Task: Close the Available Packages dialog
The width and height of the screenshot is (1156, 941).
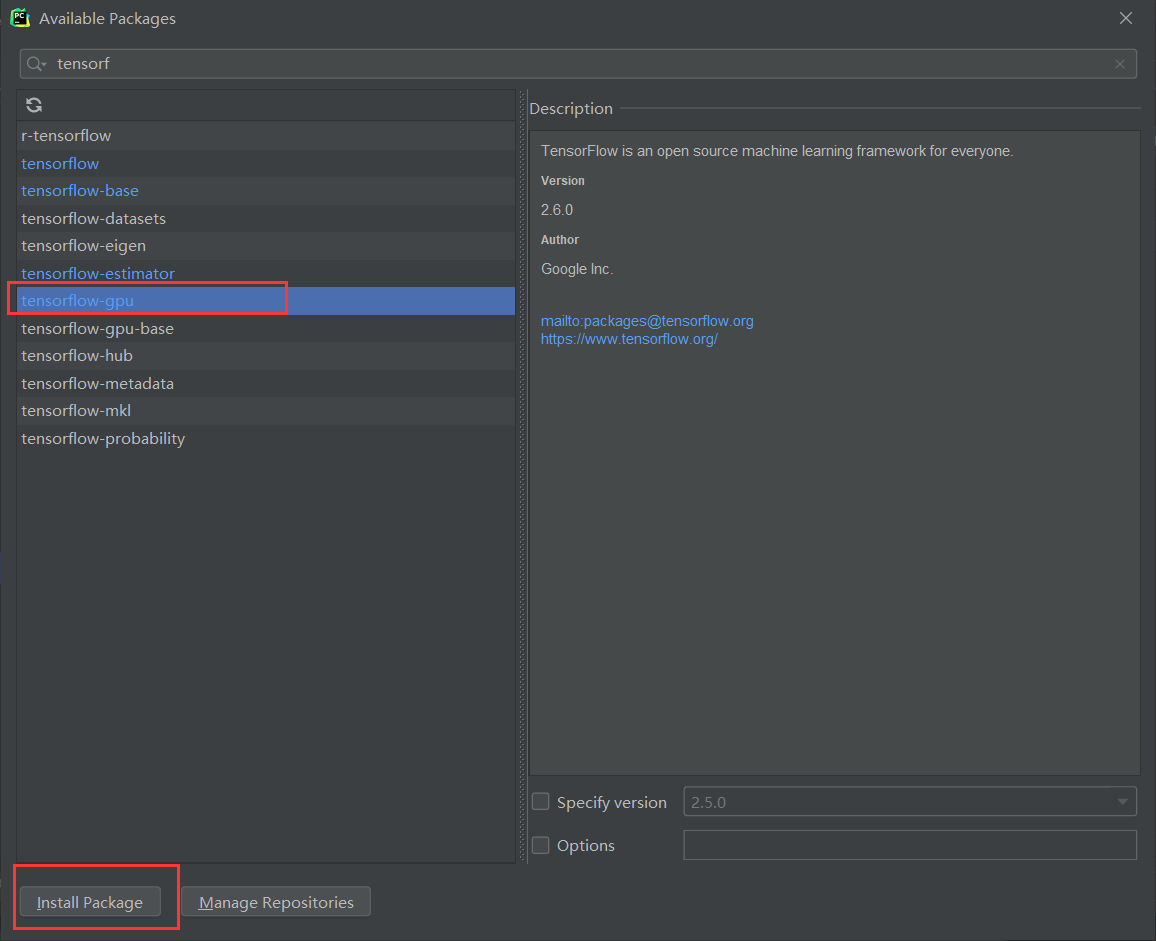Action: pos(1126,18)
